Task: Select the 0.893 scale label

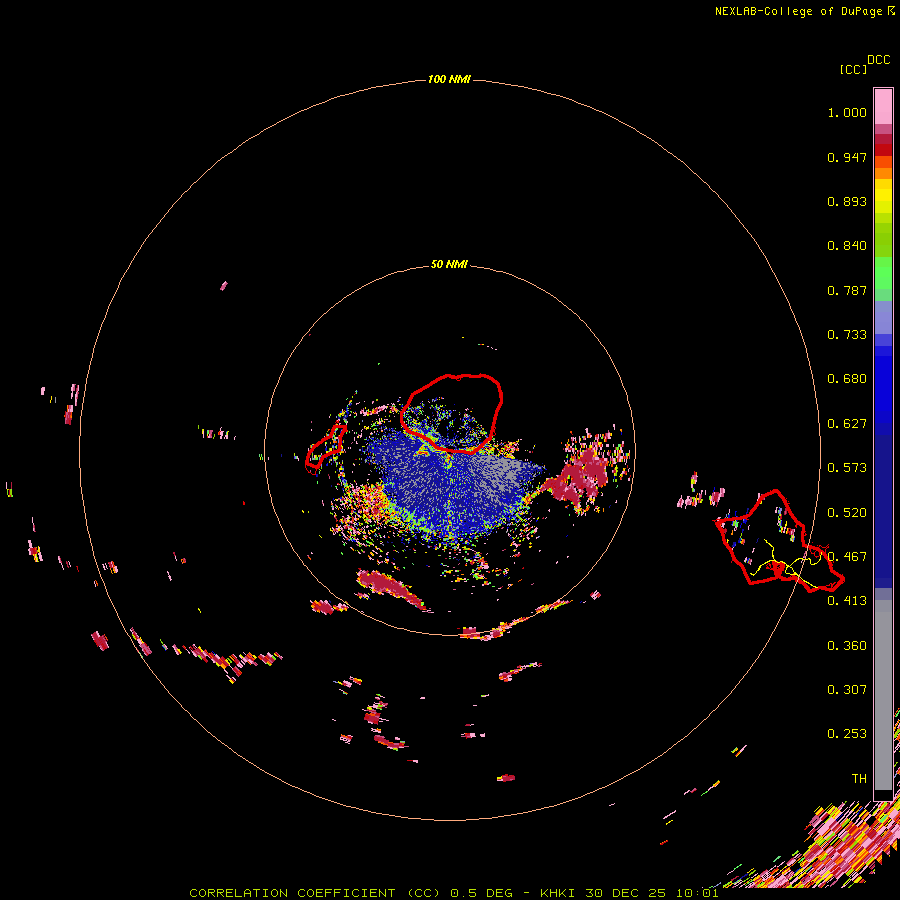Action: tap(847, 201)
